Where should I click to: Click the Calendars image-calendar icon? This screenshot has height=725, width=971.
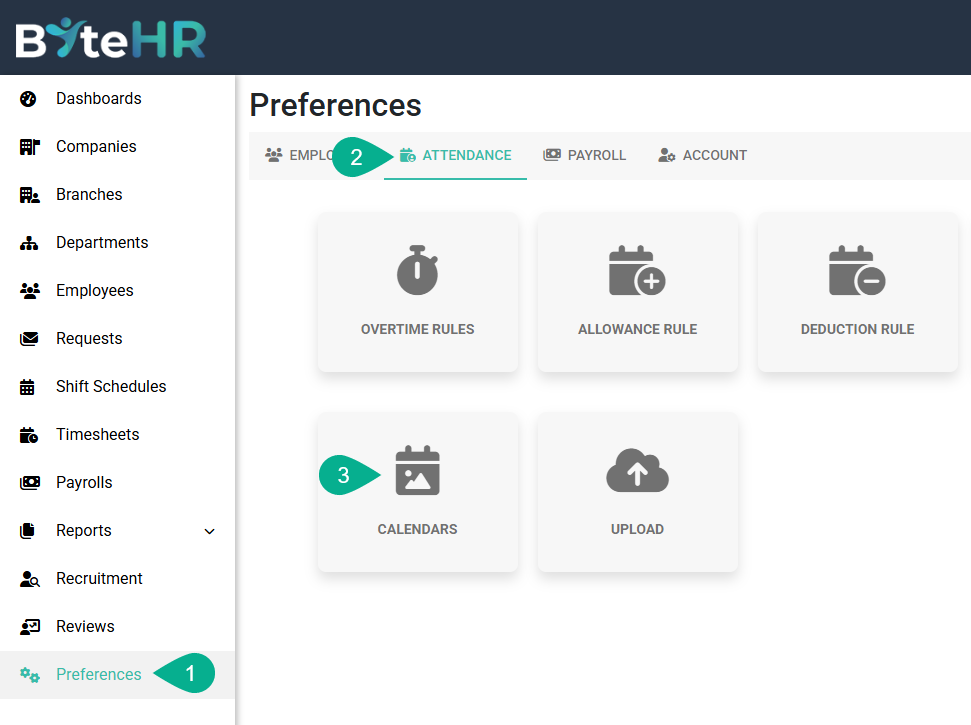pos(417,470)
